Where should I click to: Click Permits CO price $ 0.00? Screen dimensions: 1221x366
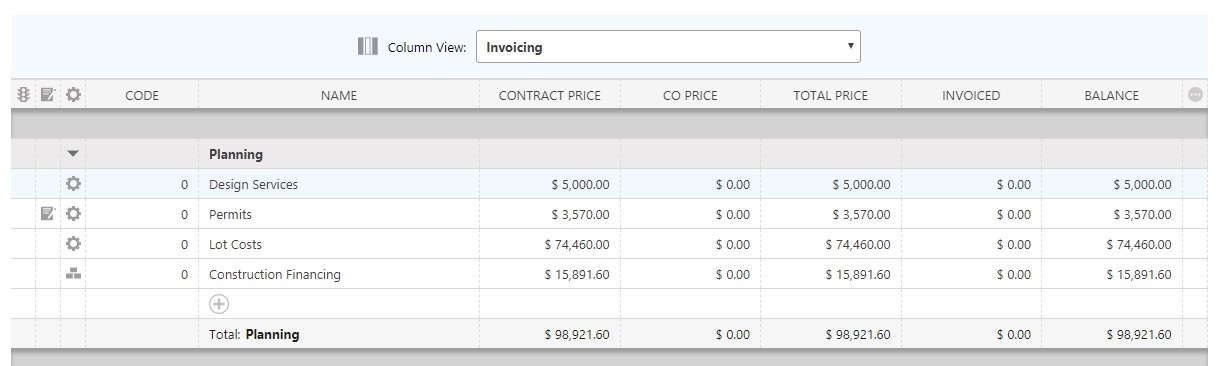(733, 215)
